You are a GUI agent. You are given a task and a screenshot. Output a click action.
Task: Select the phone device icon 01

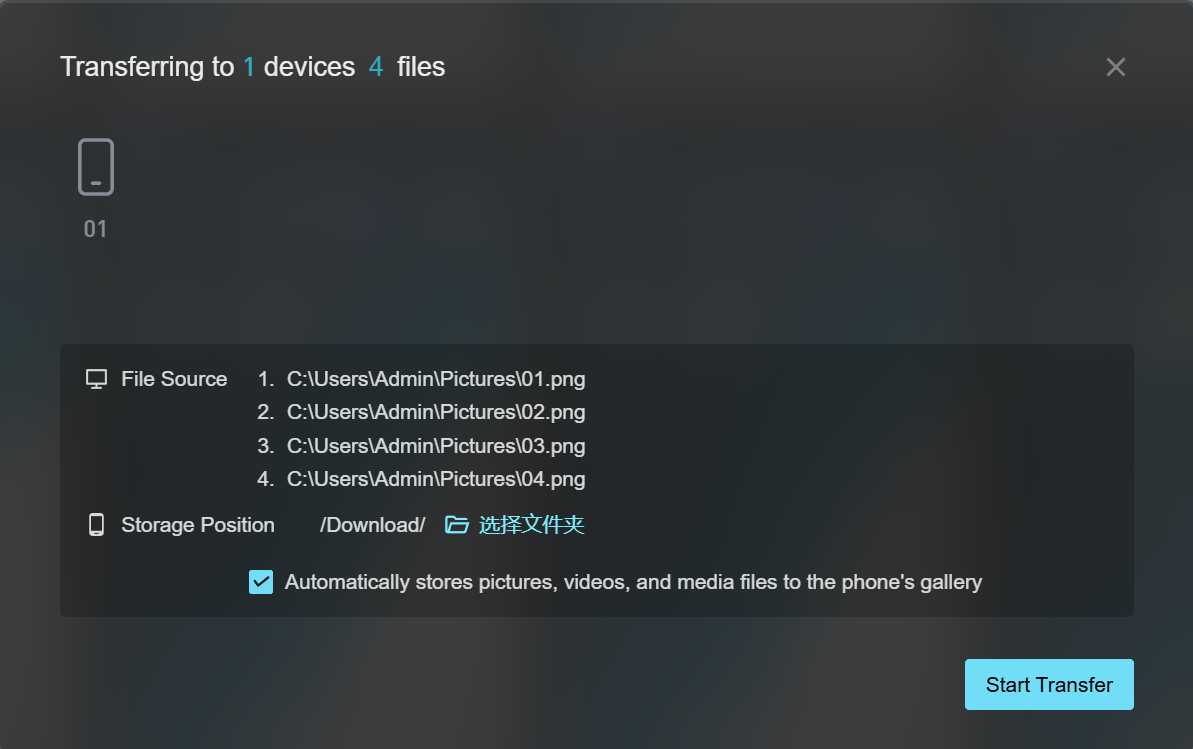tap(96, 167)
